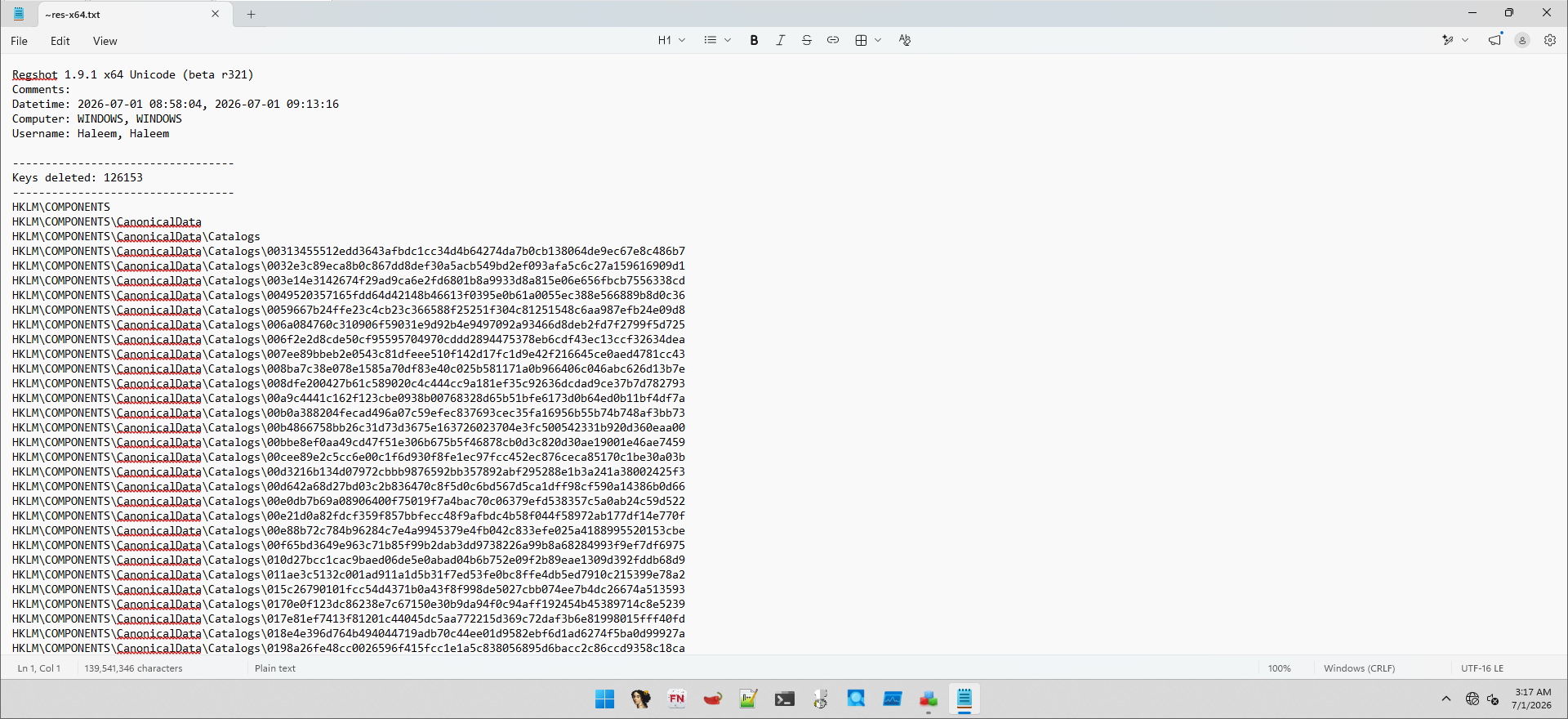
Task: Open the magnifier search taskbar app
Action: [856, 699]
